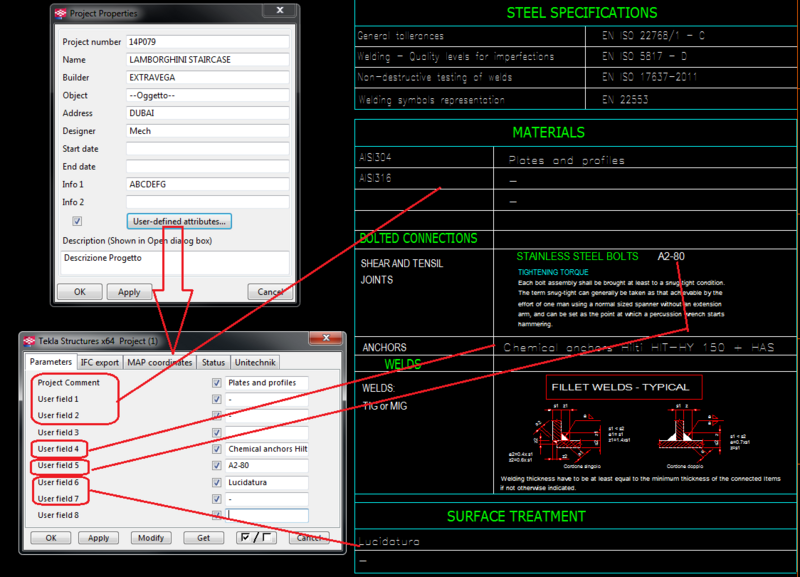Click the Tekla Structures icon on the Project dialog

pos(28,338)
